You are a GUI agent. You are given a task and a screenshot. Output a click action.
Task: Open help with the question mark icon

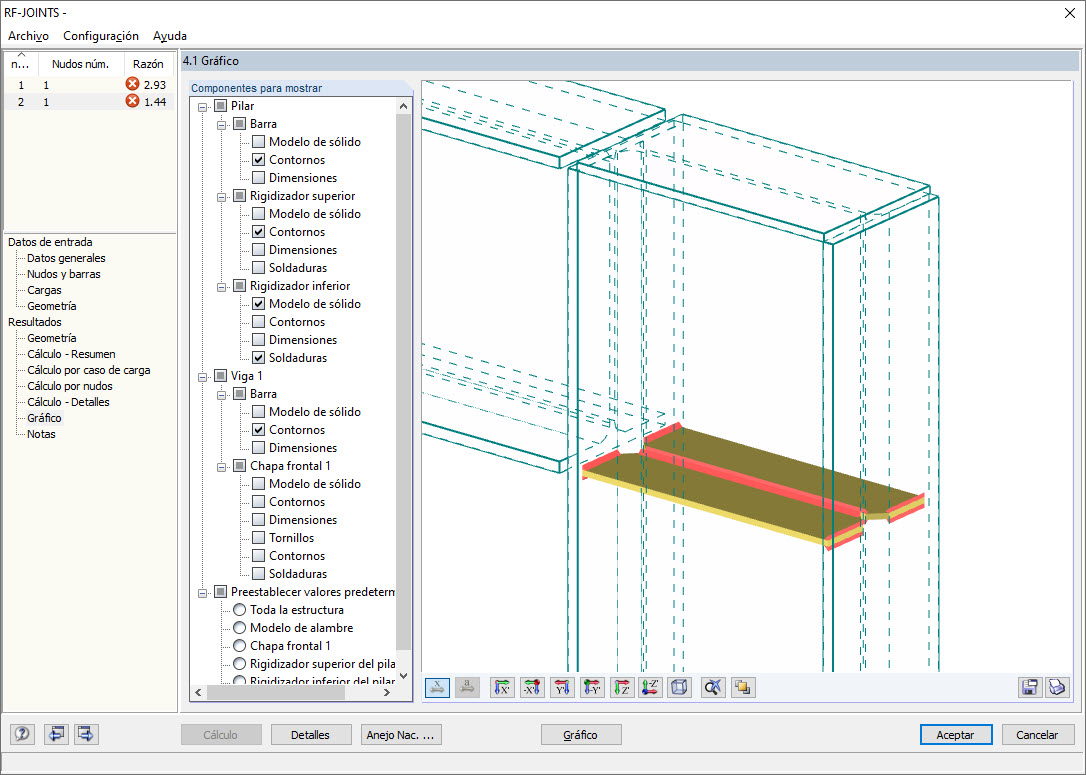[x=22, y=734]
